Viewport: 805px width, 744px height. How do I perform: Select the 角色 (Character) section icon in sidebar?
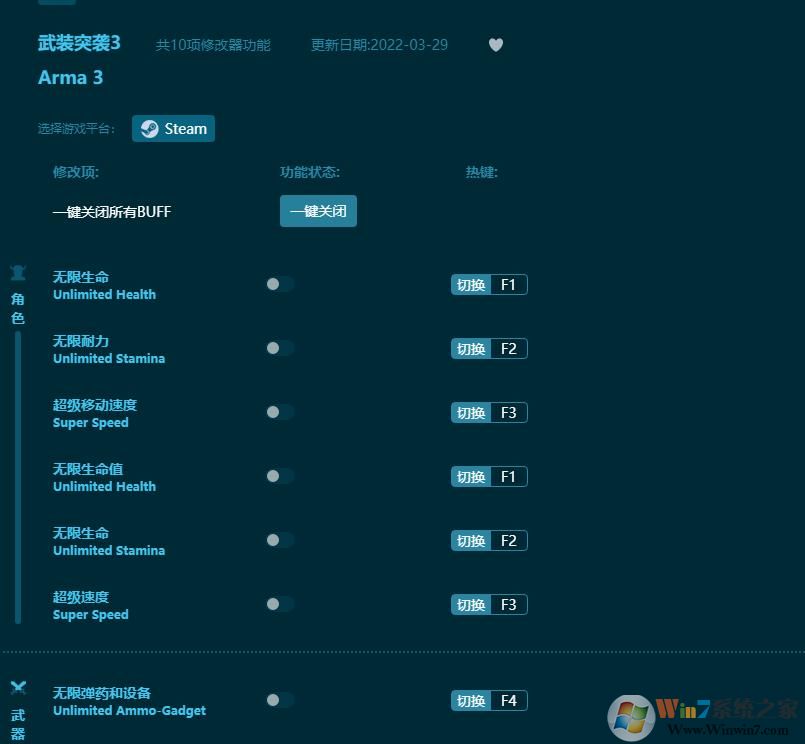tap(18, 271)
